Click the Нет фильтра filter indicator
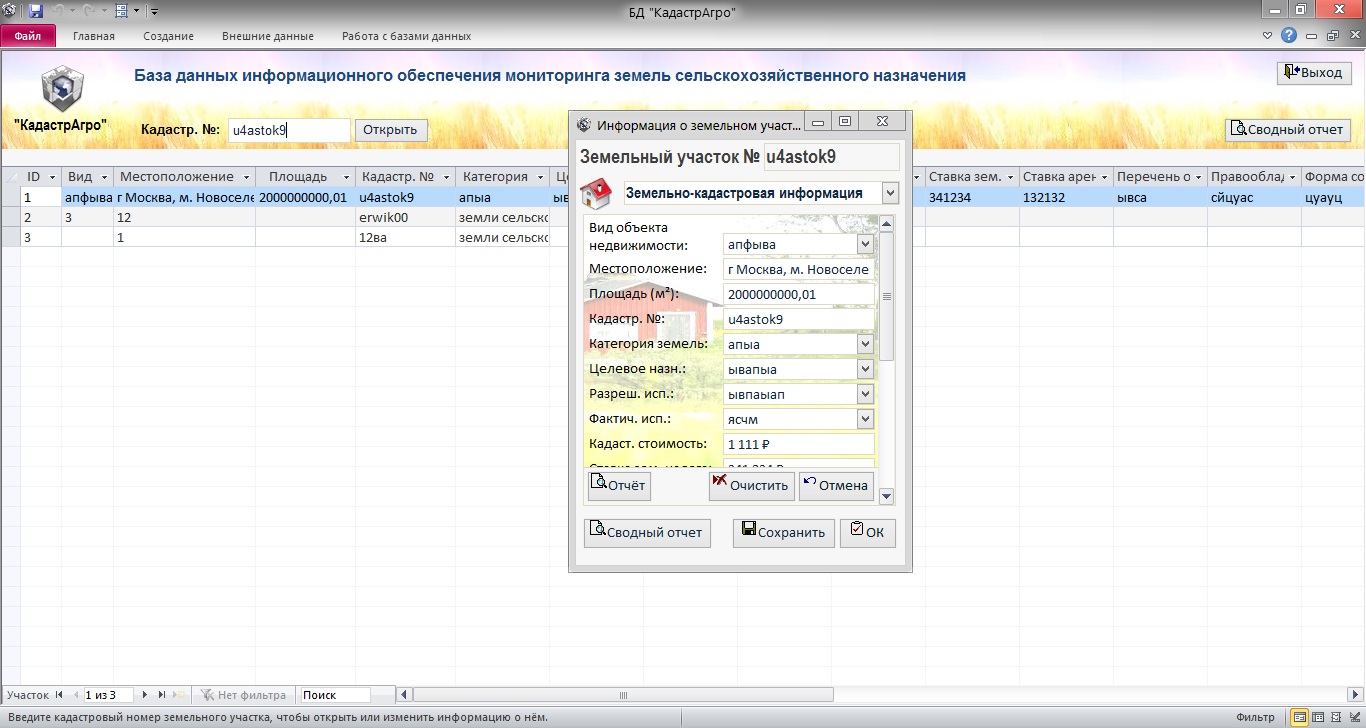1366x728 pixels. tap(243, 695)
